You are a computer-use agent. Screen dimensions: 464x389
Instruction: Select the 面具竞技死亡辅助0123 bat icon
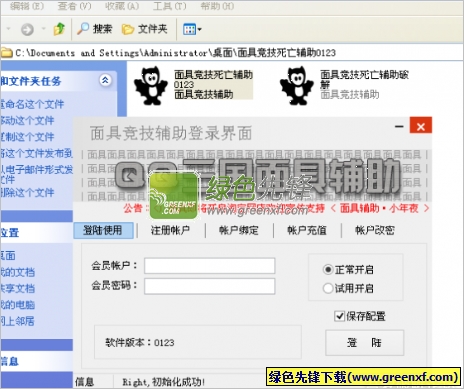tap(151, 86)
